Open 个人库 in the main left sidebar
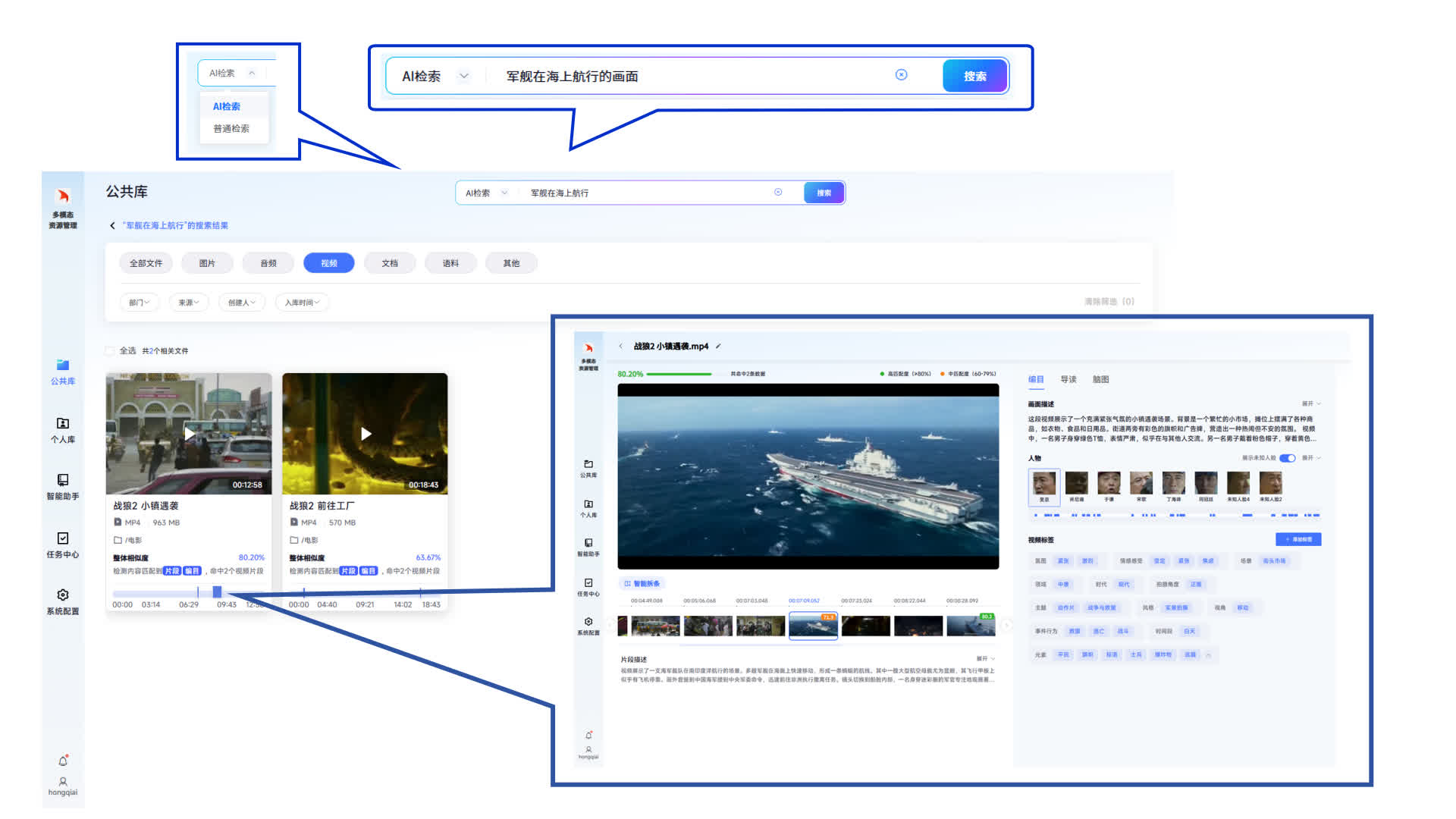This screenshot has width=1456, height=819. pos(63,430)
